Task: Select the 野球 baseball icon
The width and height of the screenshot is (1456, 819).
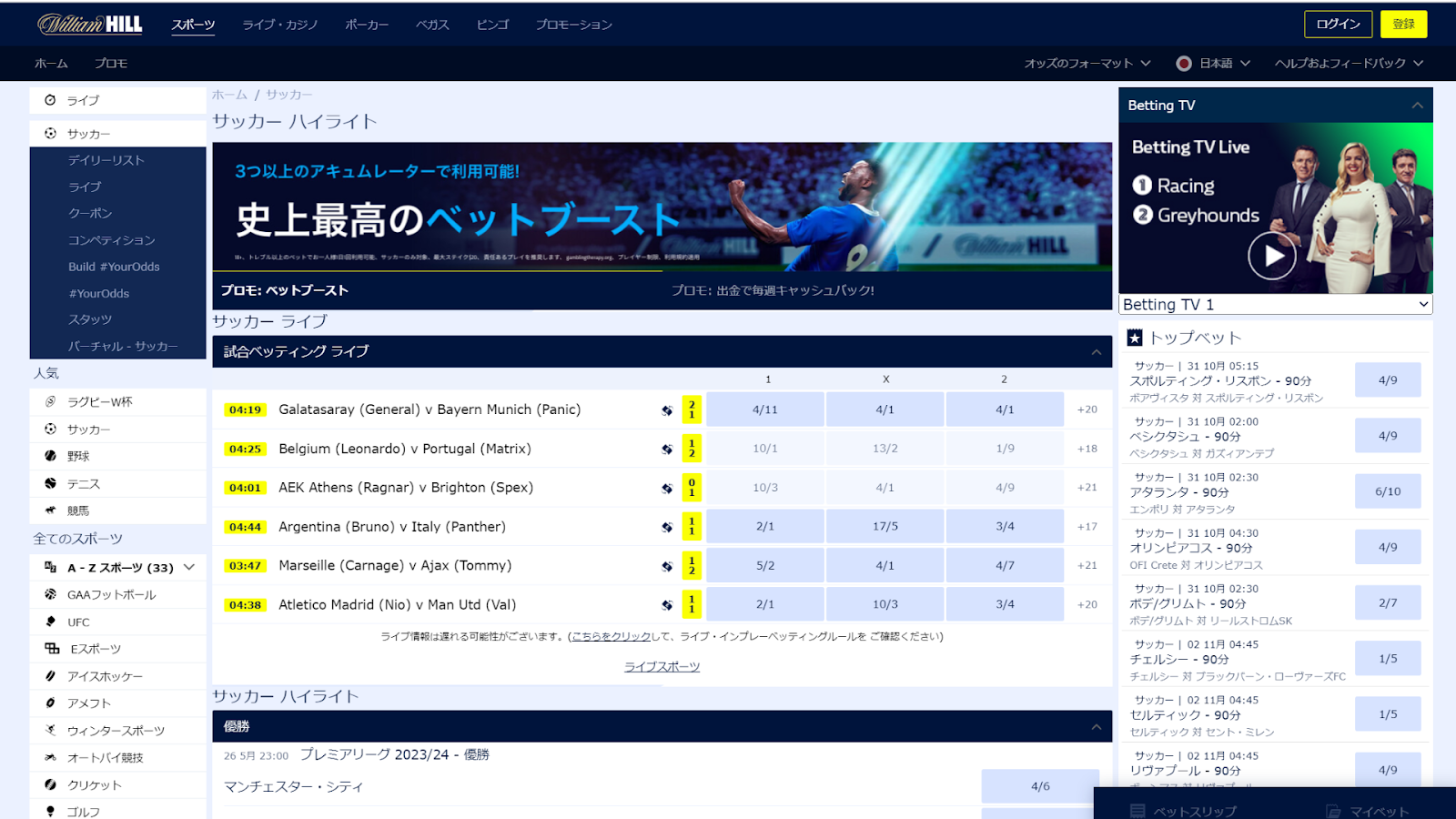Action: [50, 456]
